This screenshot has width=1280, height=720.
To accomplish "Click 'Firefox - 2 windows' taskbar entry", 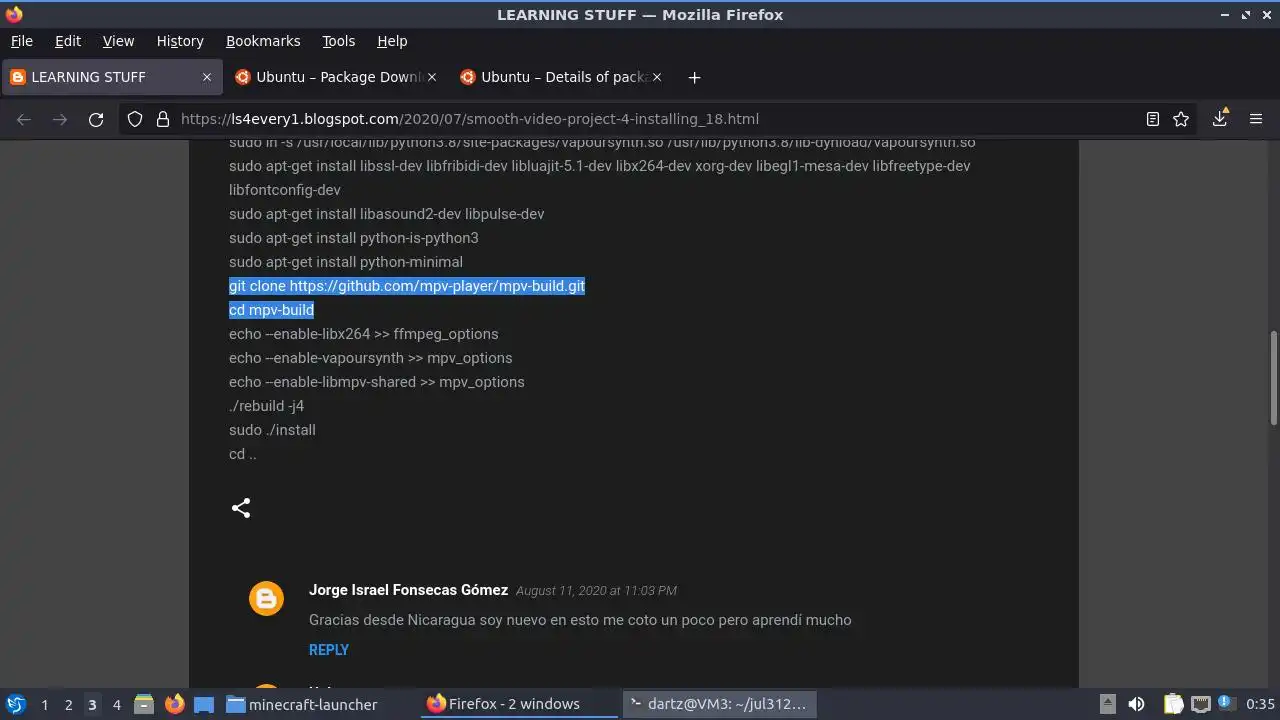I will point(517,704).
